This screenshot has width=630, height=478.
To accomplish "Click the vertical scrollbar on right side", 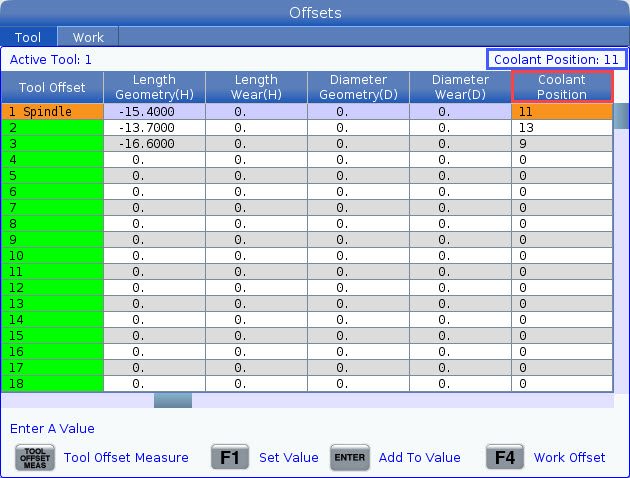I will coord(621,250).
